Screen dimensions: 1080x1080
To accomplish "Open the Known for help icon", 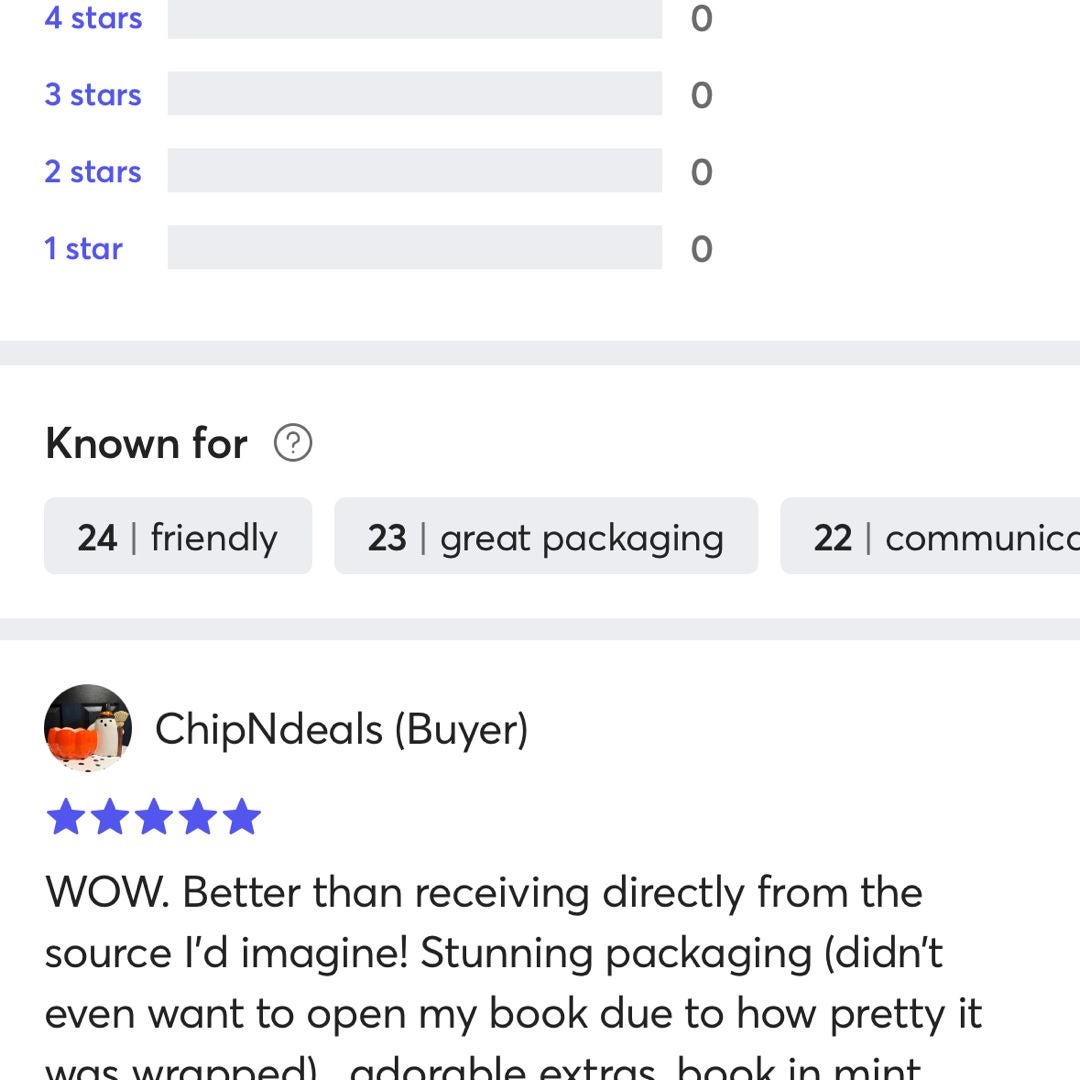I will tap(293, 442).
